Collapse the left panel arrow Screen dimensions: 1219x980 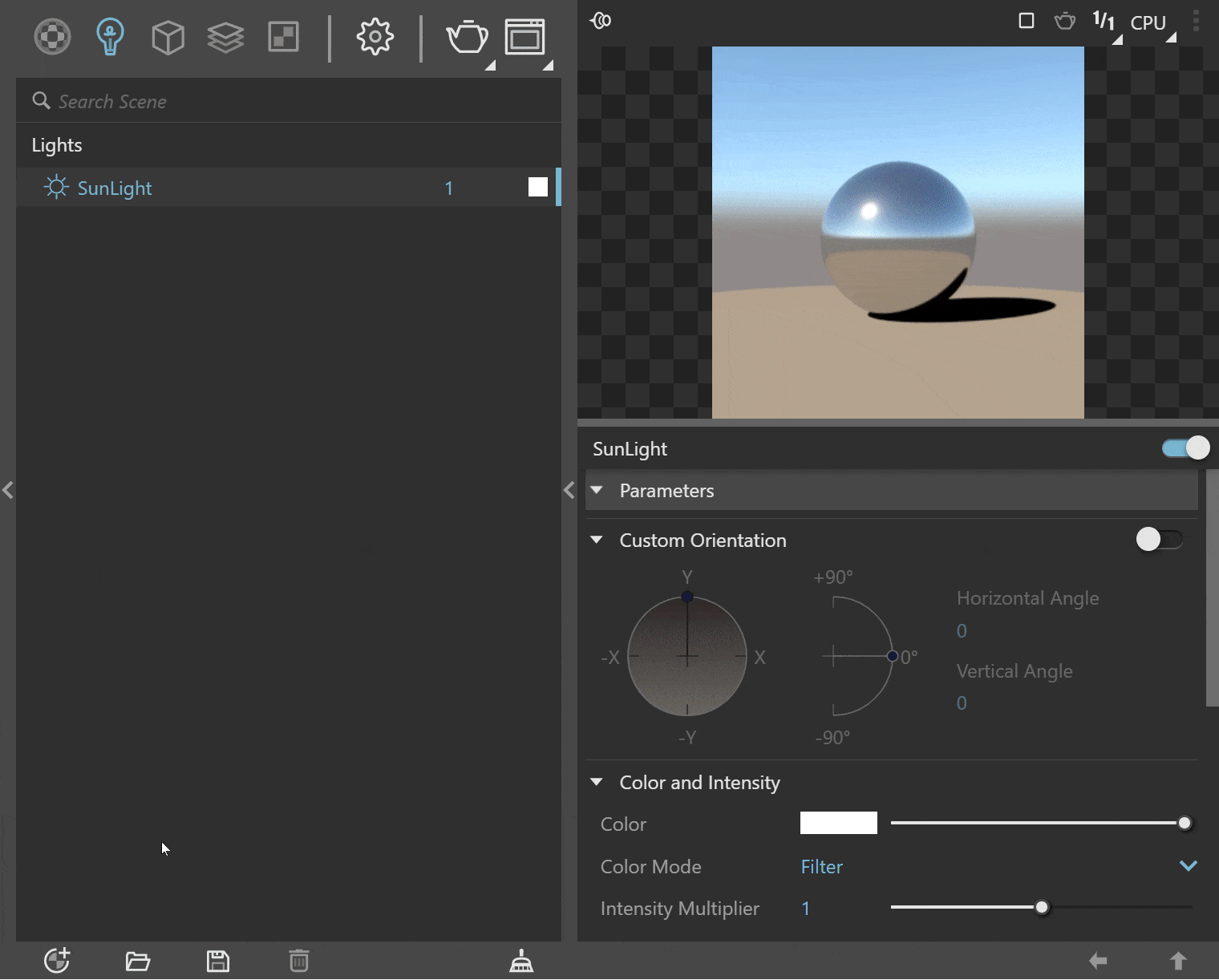coord(8,490)
